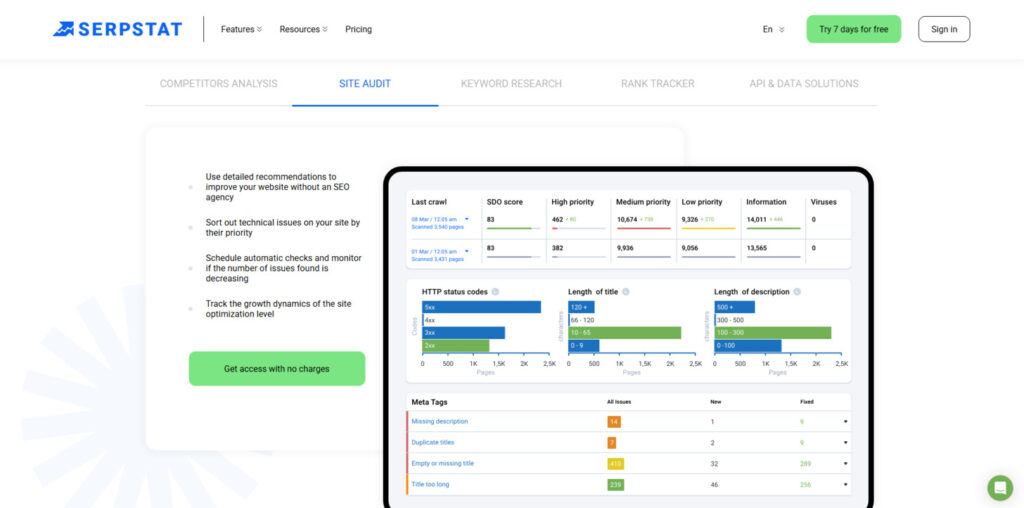Image resolution: width=1024 pixels, height=508 pixels.
Task: Click the Fixed count 256
Action: 805,484
